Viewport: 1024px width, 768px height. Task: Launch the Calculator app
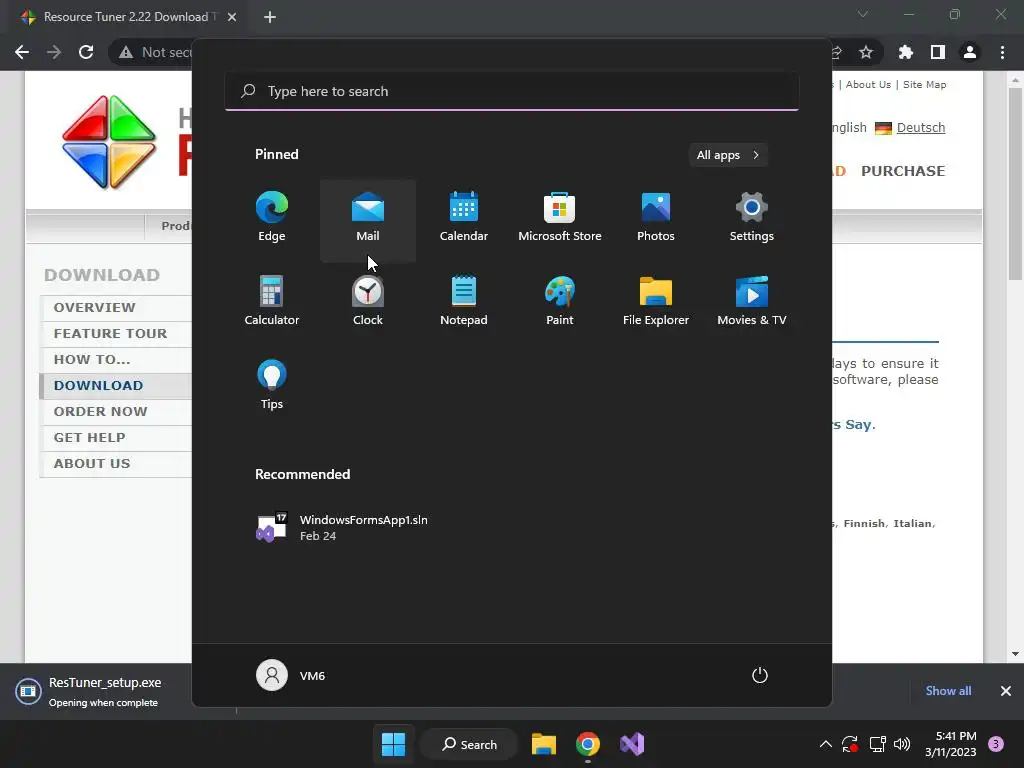click(272, 302)
